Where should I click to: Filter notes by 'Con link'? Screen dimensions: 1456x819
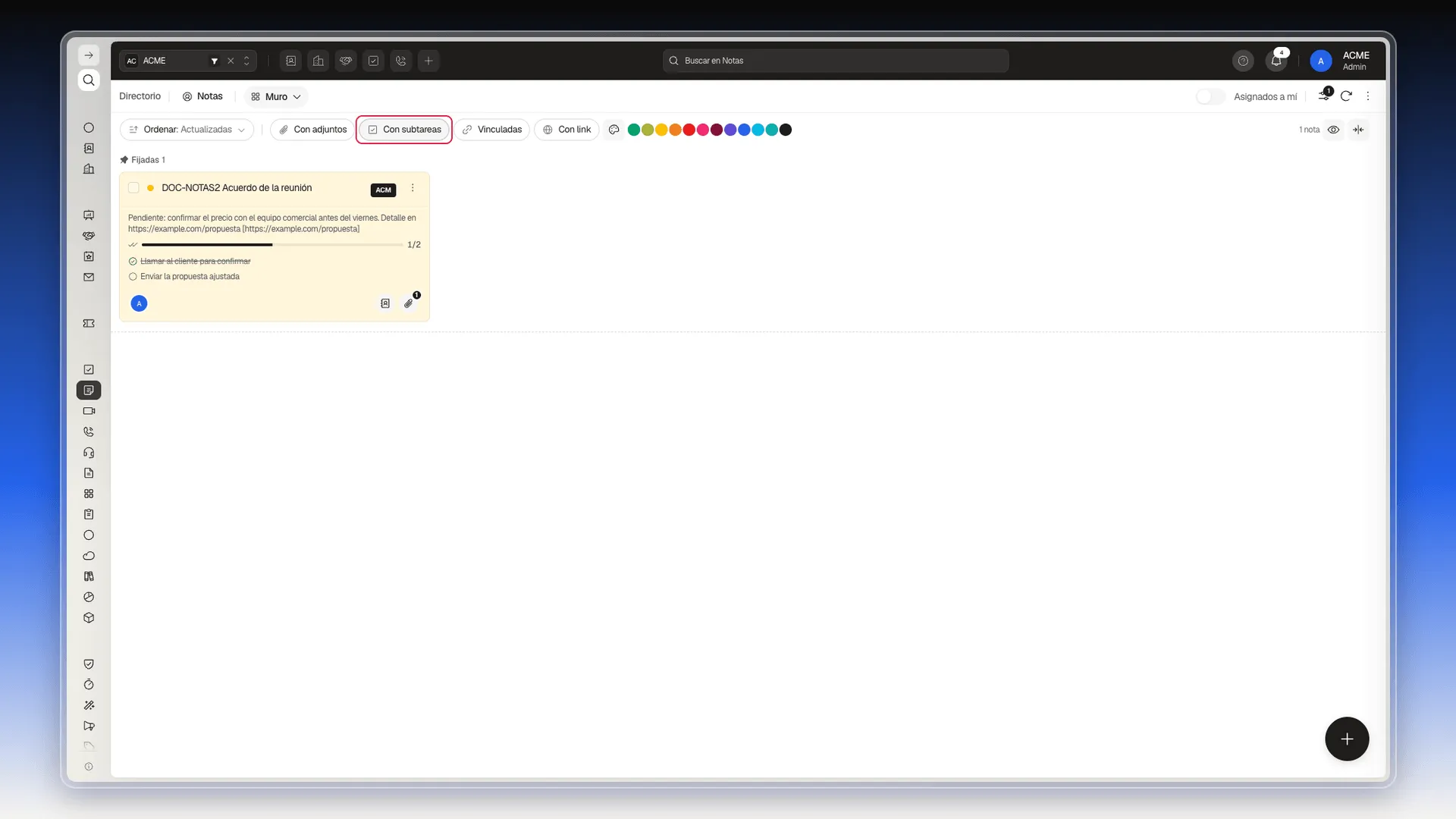click(x=567, y=130)
